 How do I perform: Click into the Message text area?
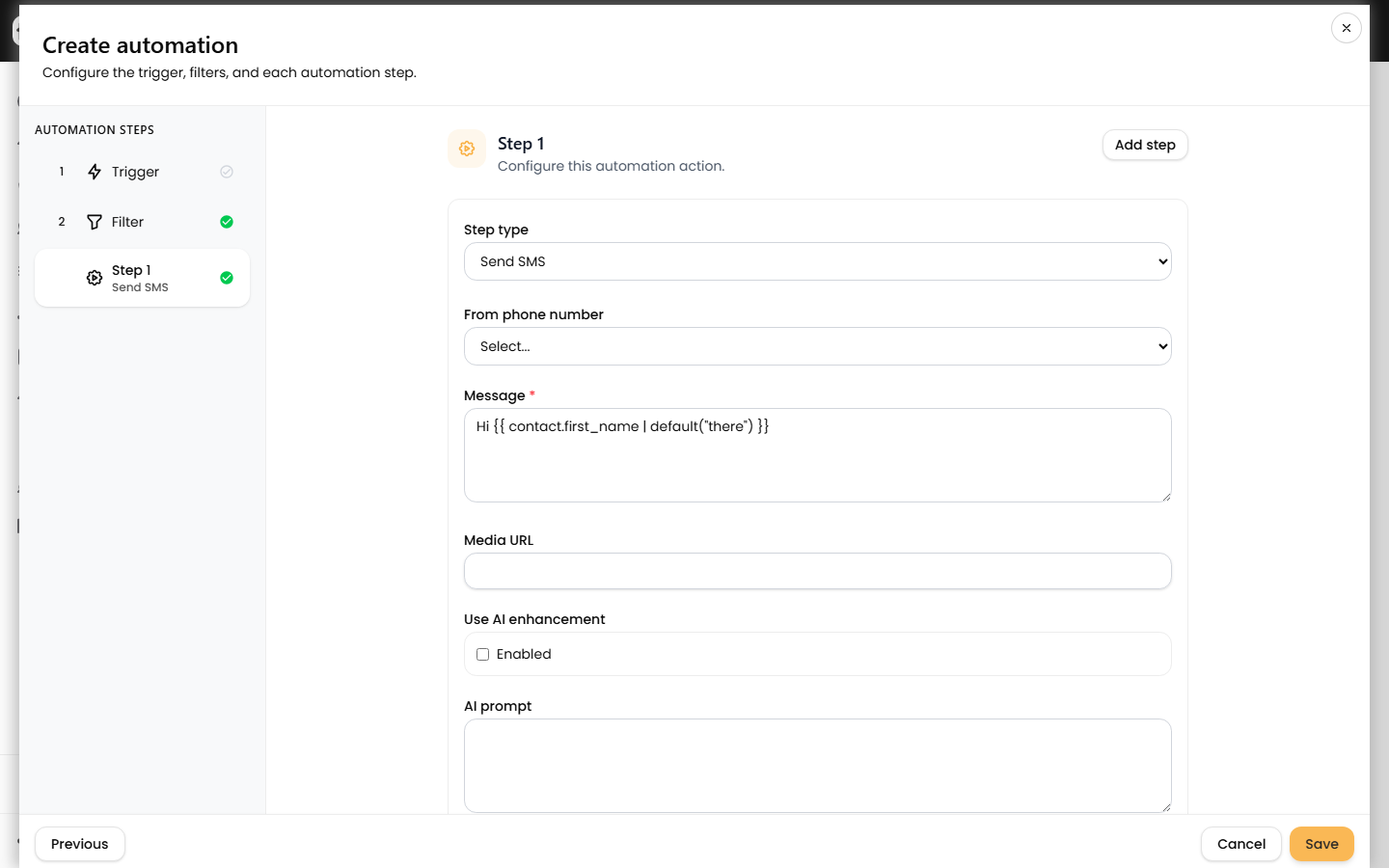818,455
